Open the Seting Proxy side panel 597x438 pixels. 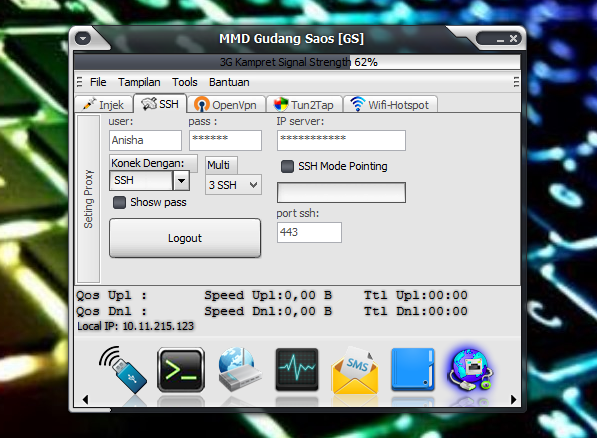(88, 199)
